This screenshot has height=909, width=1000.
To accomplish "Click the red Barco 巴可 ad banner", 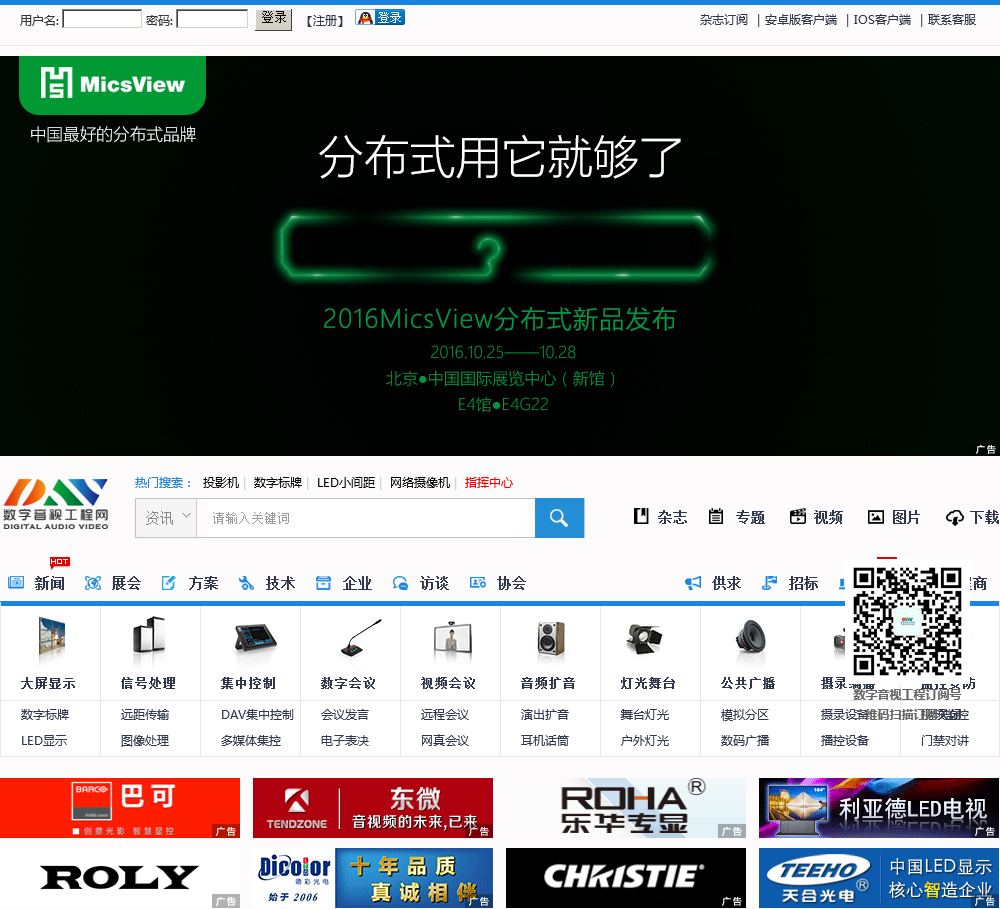I will tap(120, 808).
